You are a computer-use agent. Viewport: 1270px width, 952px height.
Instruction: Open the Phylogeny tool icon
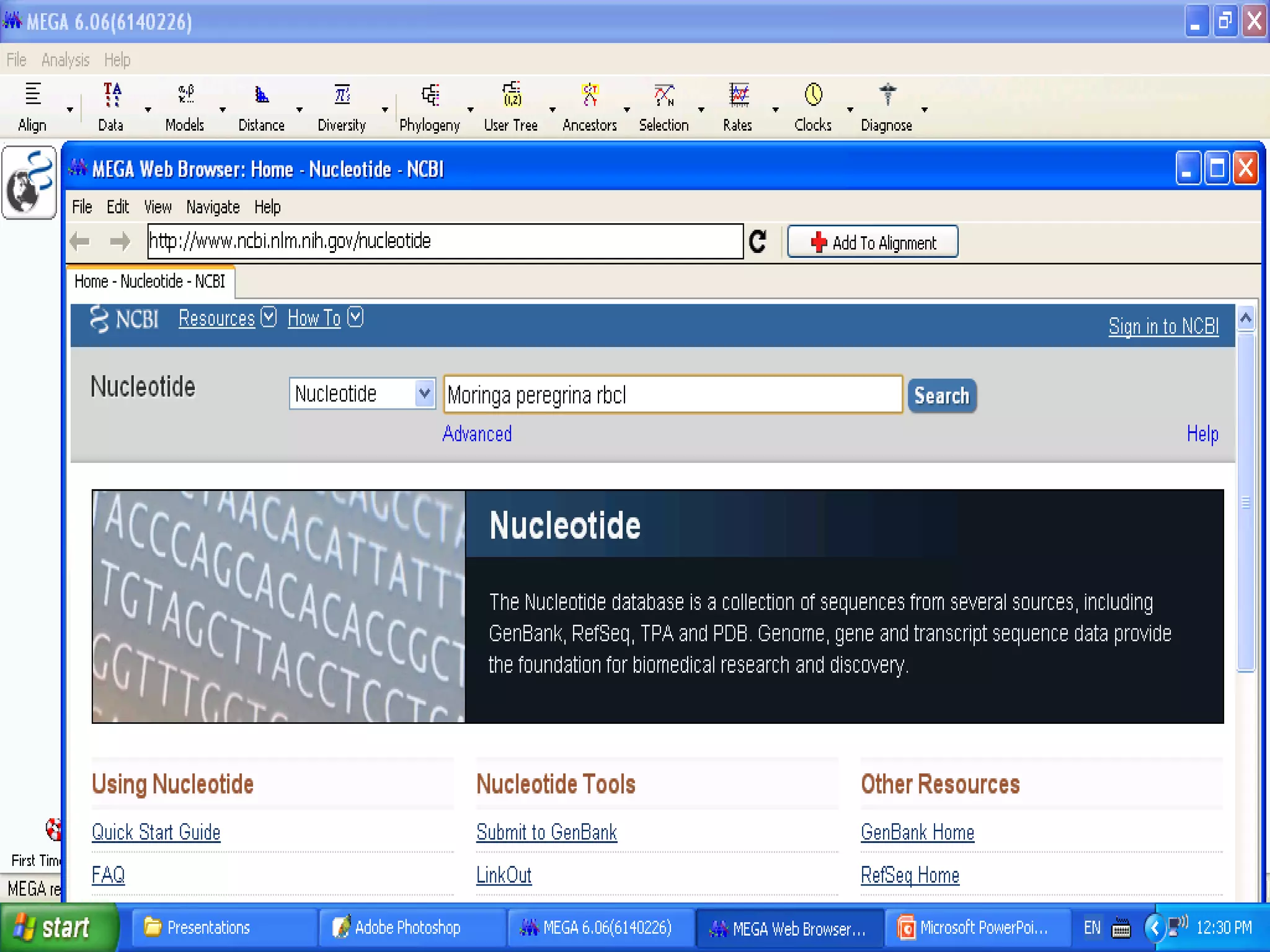(430, 107)
